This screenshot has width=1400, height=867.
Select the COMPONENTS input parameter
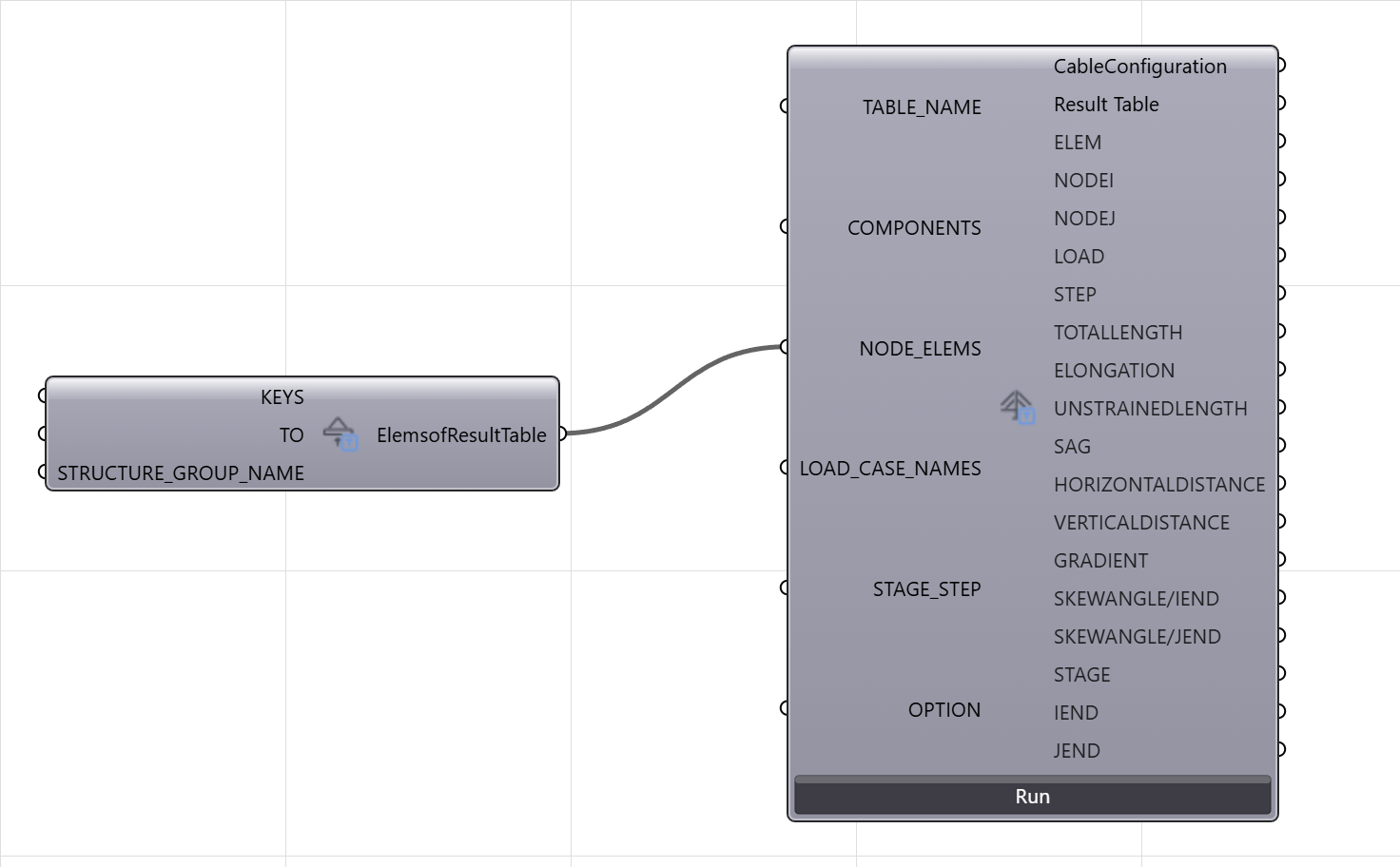coord(914,228)
